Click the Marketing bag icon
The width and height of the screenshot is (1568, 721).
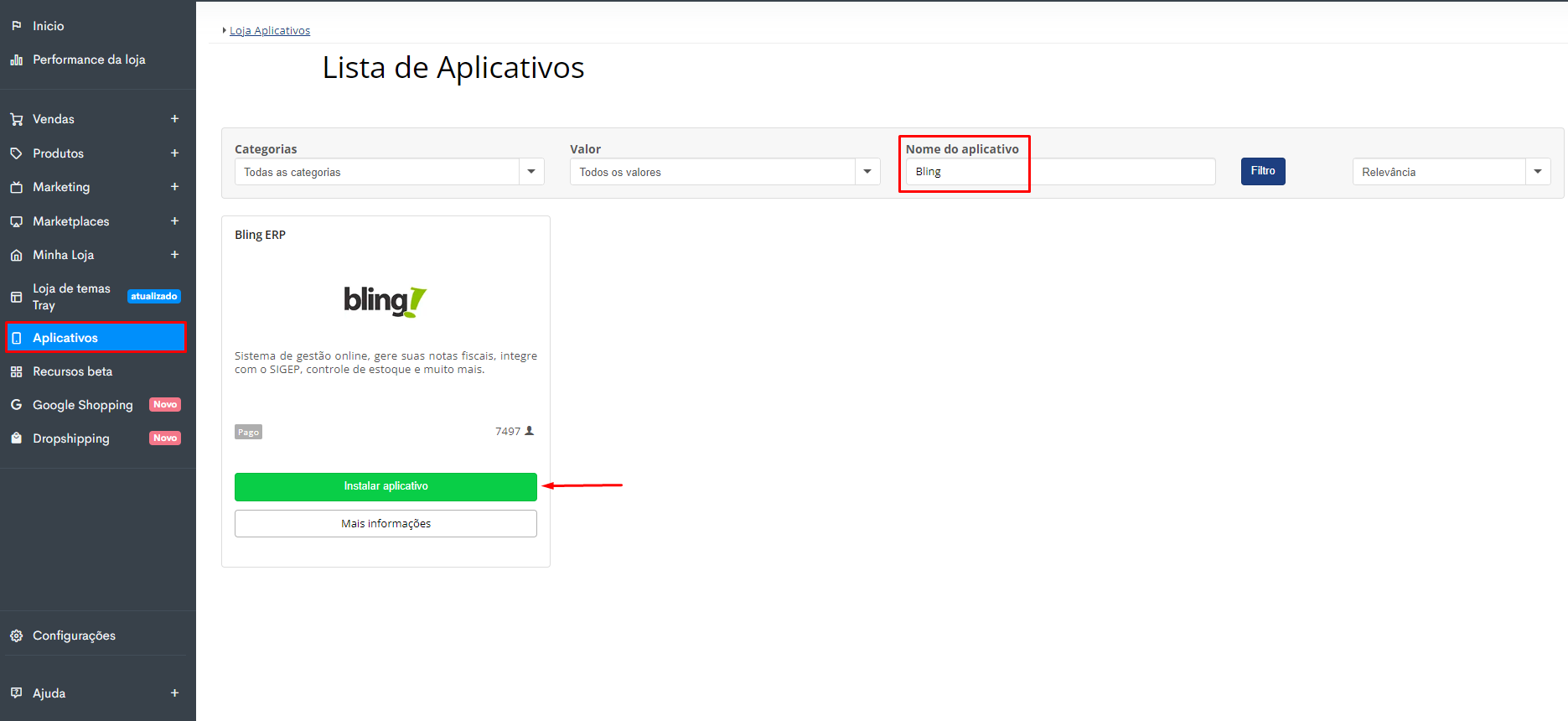pyautogui.click(x=16, y=187)
